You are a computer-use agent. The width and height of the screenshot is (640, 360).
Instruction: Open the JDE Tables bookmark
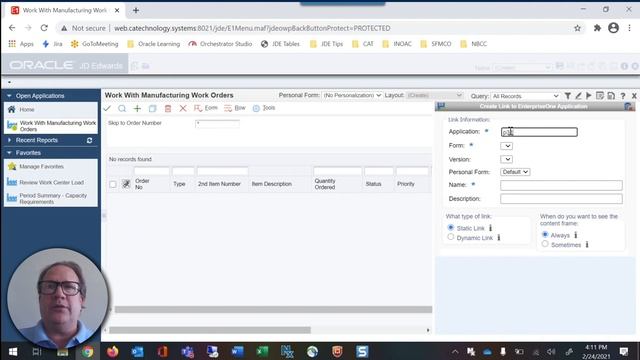280,44
